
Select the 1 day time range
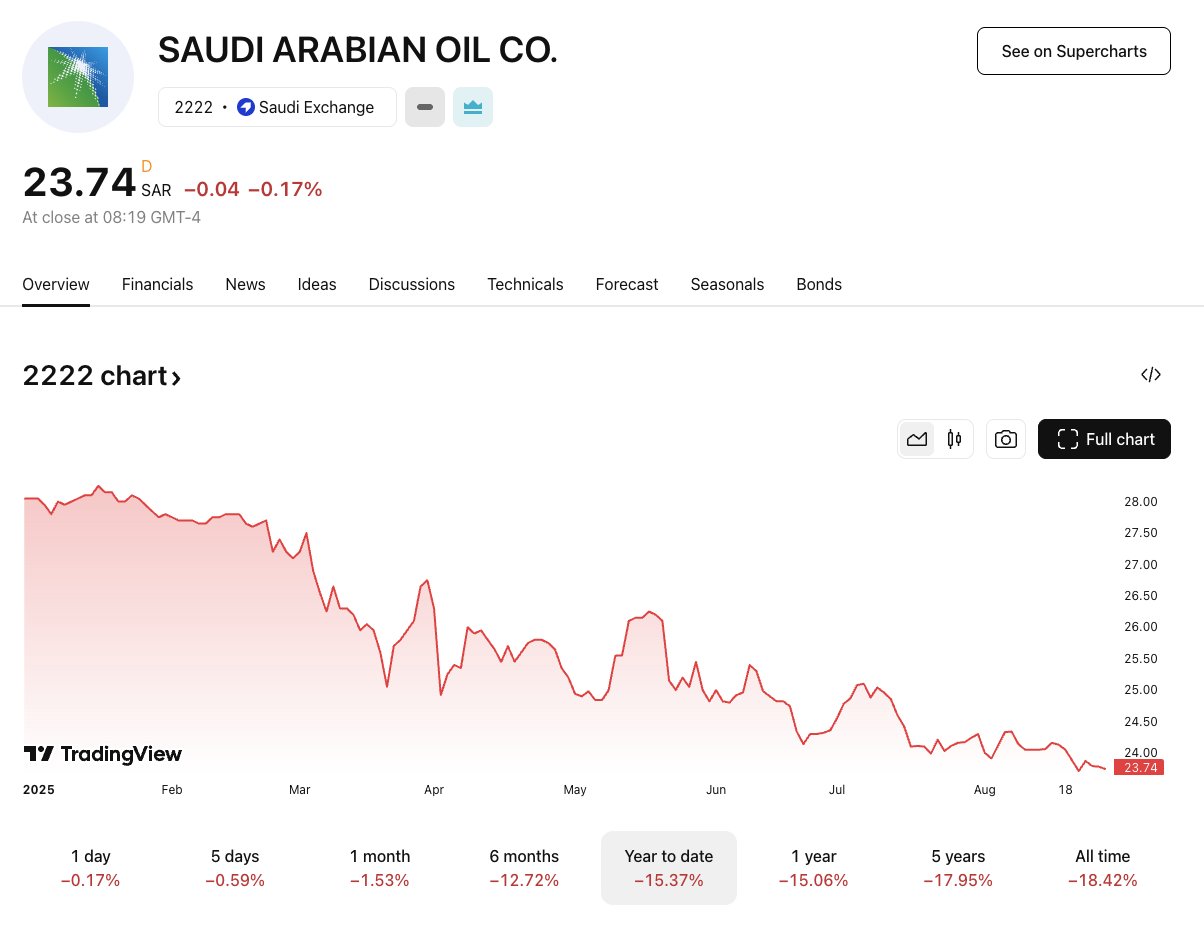[x=91, y=868]
